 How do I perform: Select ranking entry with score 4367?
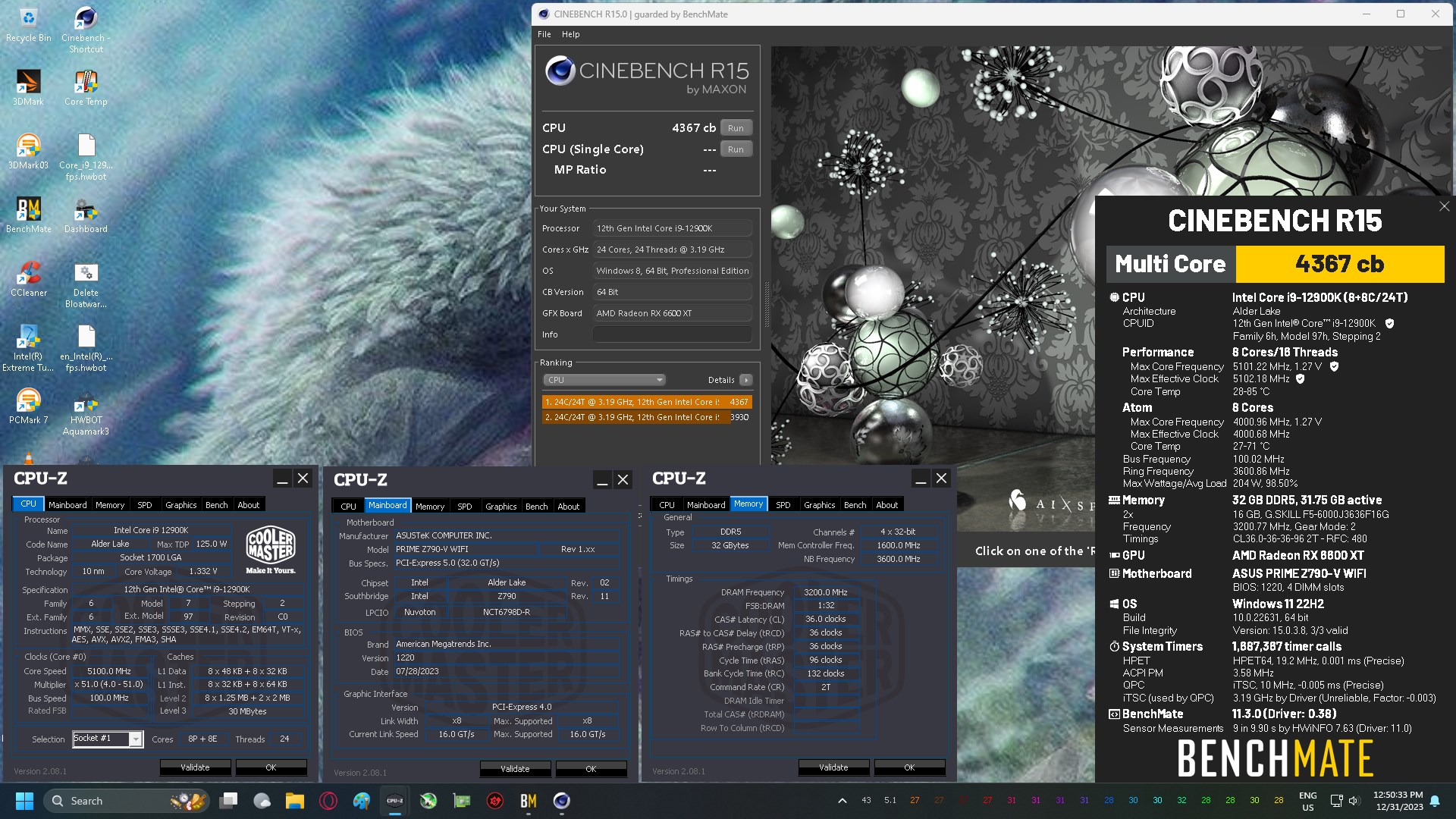(x=647, y=402)
